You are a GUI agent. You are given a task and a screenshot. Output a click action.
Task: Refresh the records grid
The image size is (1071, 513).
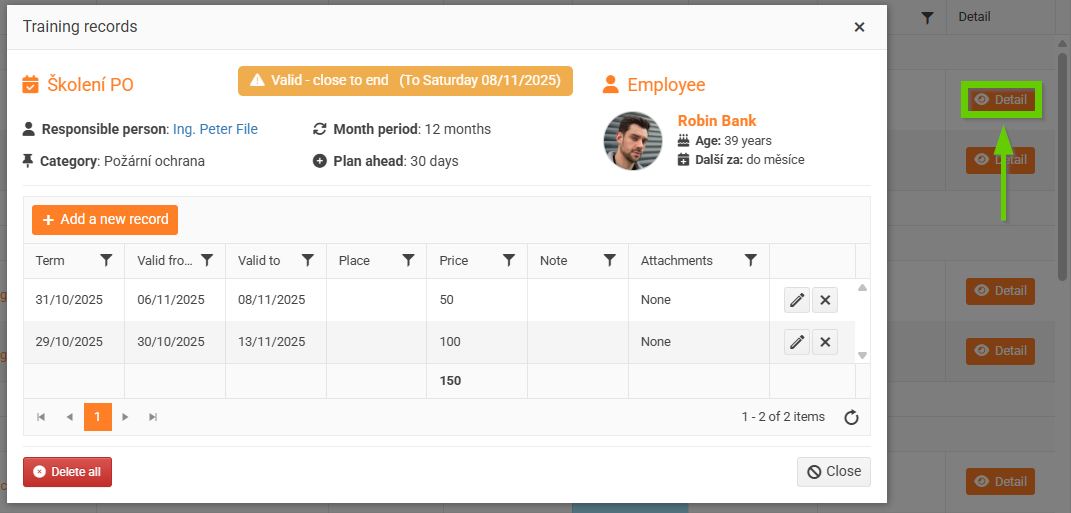pyautogui.click(x=851, y=417)
